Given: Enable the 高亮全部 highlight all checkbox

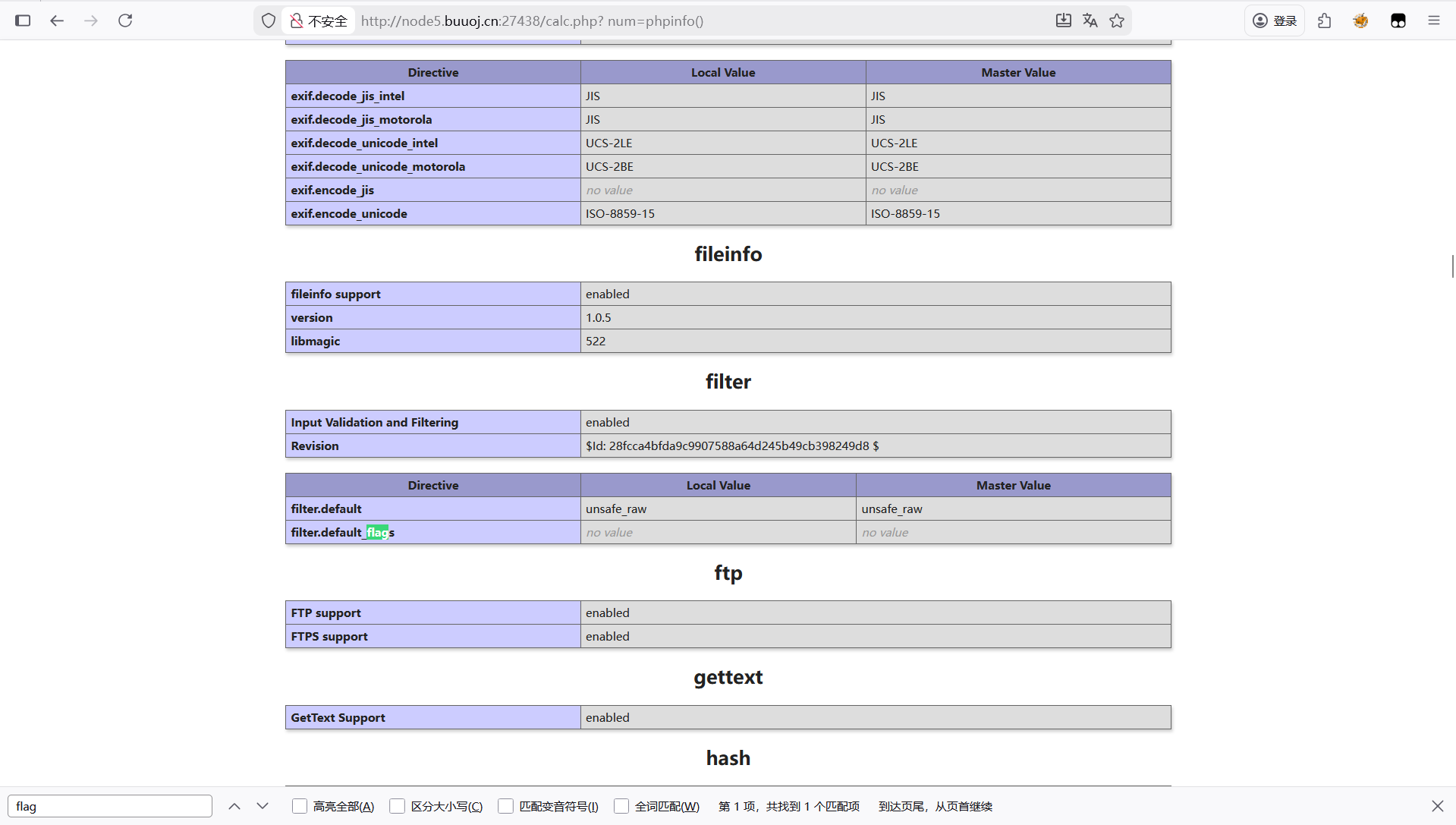Looking at the screenshot, I should [x=300, y=806].
